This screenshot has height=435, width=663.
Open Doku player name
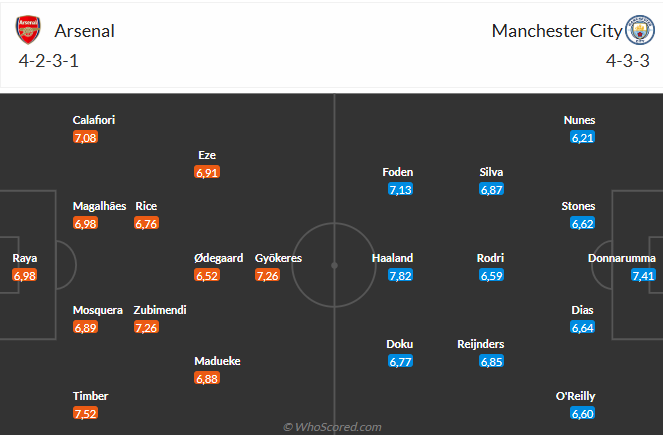400,344
